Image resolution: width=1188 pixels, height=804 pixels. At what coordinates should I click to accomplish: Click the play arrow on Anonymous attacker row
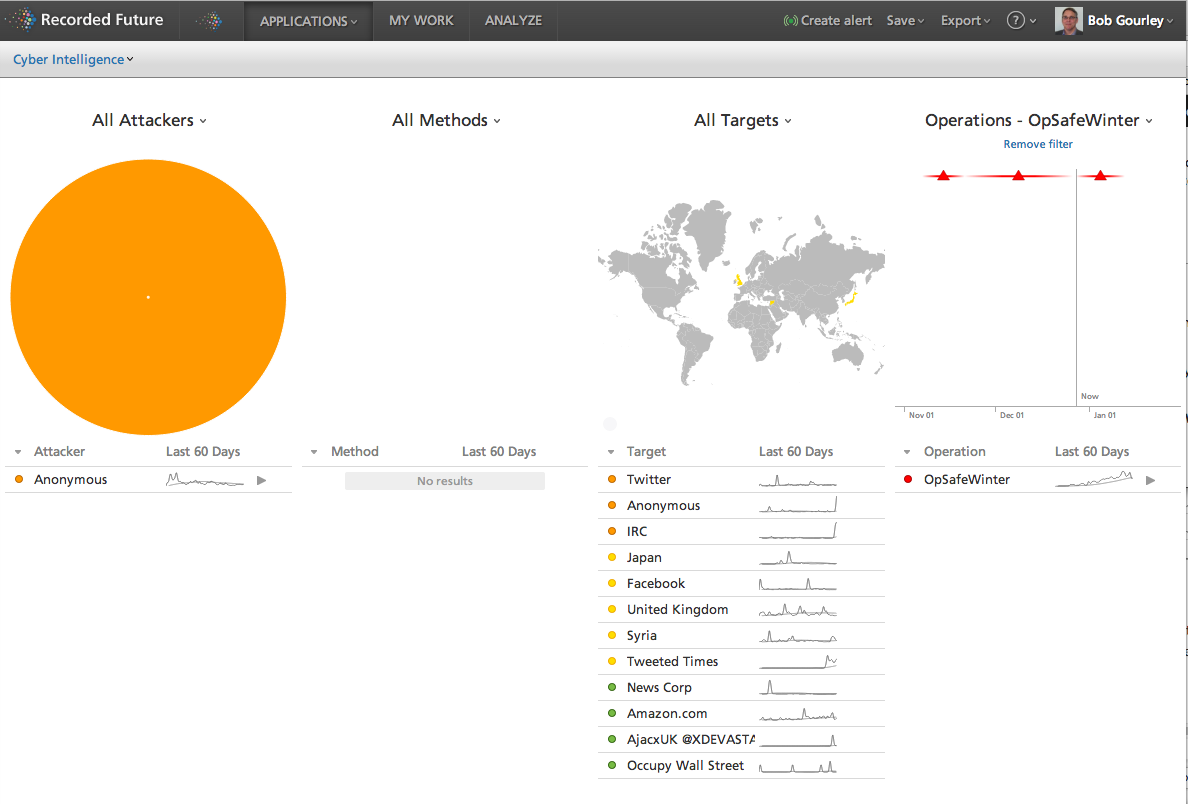[261, 480]
